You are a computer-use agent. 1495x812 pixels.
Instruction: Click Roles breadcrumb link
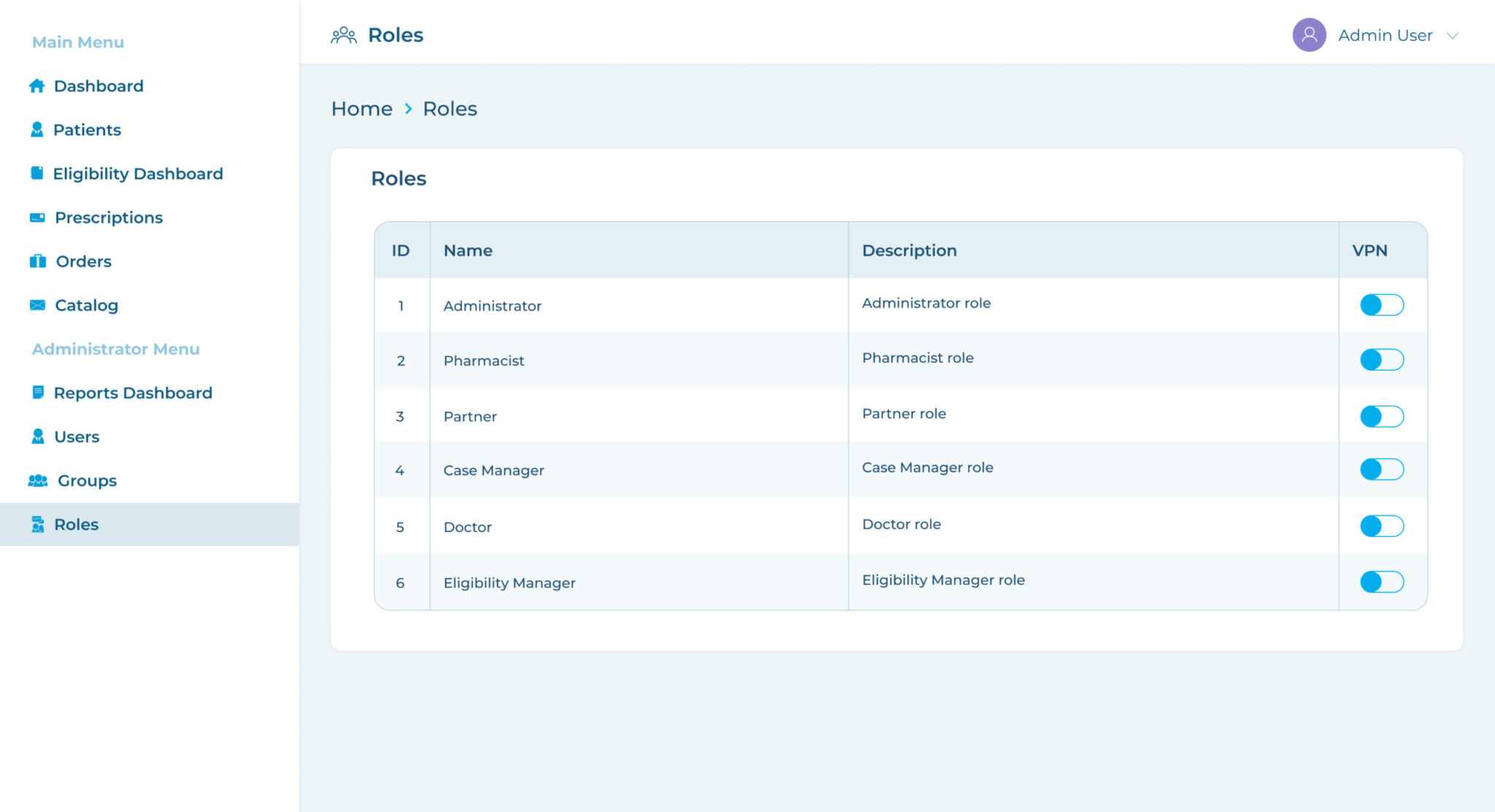pyautogui.click(x=450, y=109)
